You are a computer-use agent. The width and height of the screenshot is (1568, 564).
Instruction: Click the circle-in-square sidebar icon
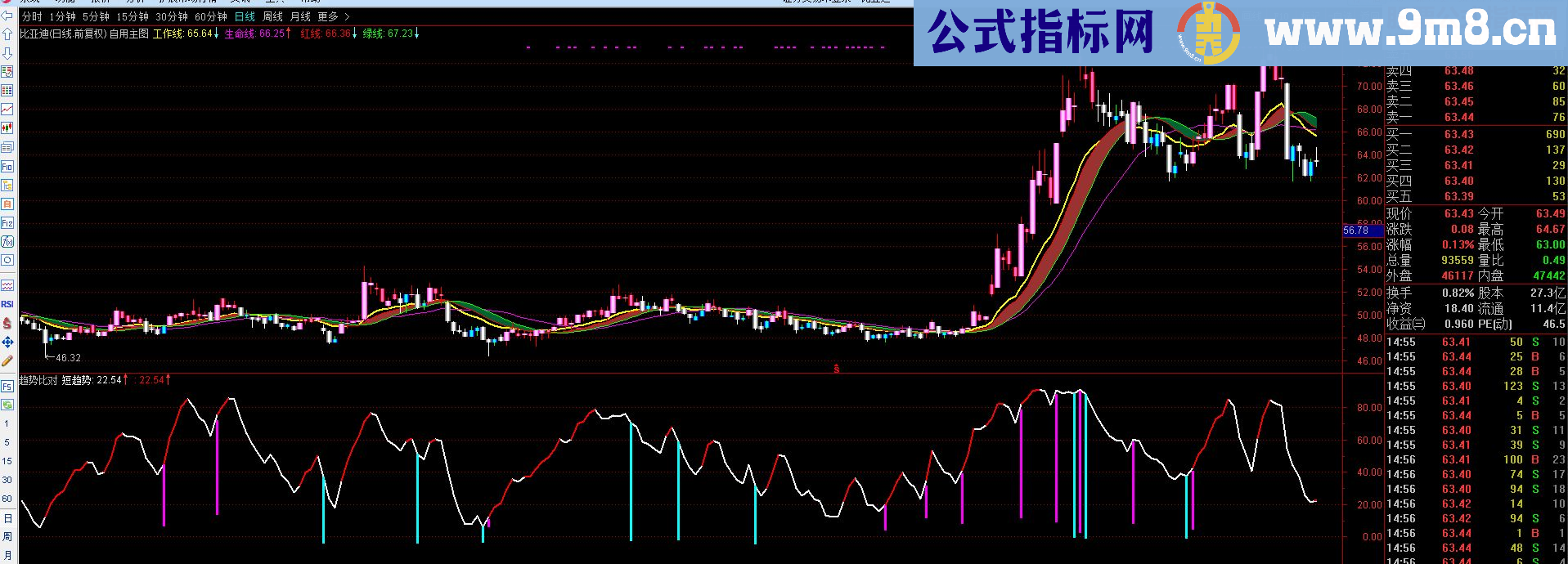point(7,260)
